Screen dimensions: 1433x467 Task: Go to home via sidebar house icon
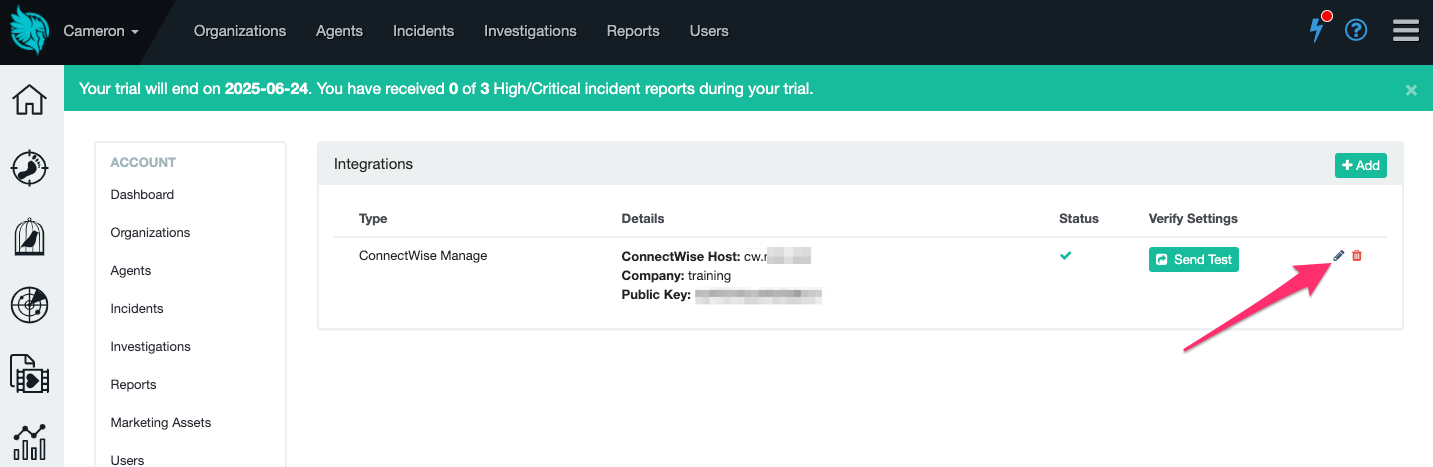29,100
